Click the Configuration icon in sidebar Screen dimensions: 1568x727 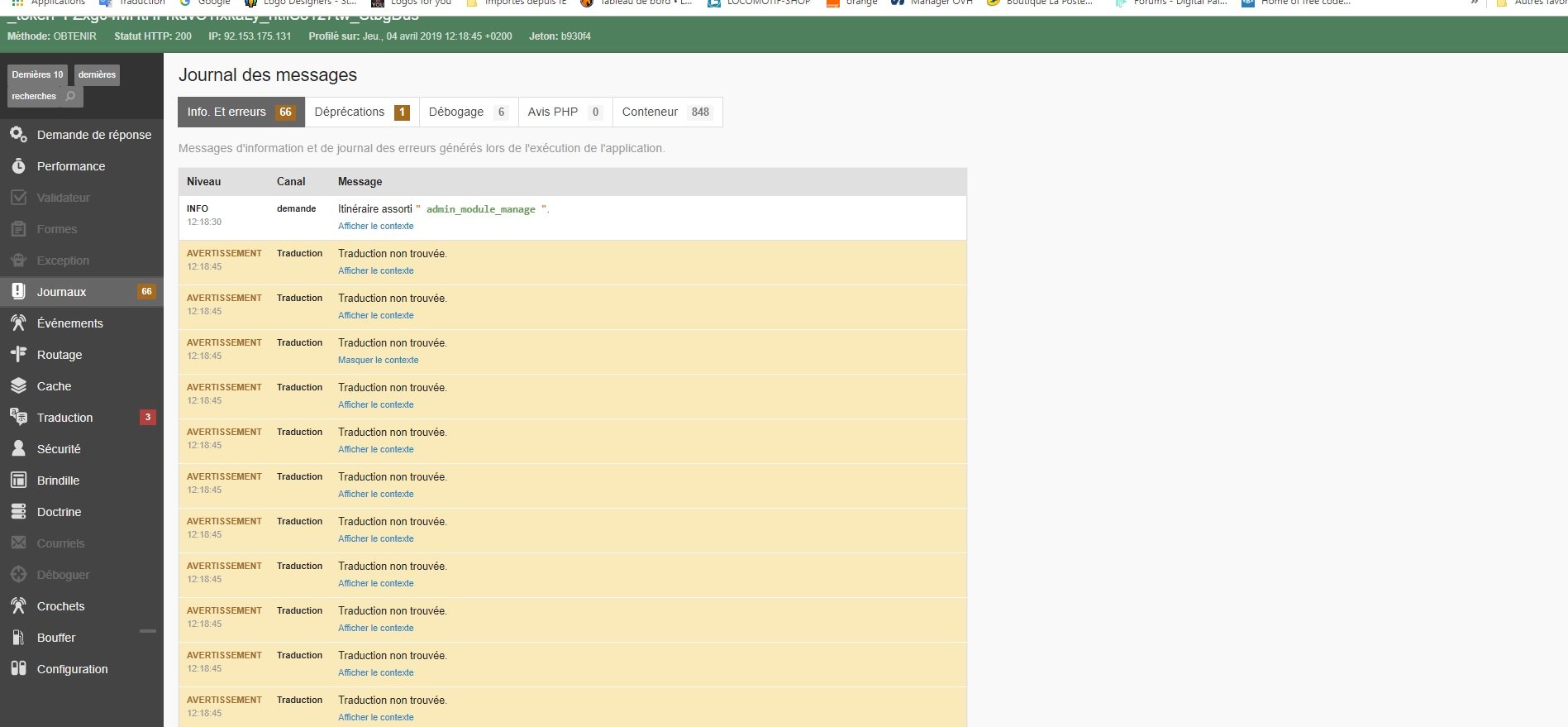coord(18,668)
